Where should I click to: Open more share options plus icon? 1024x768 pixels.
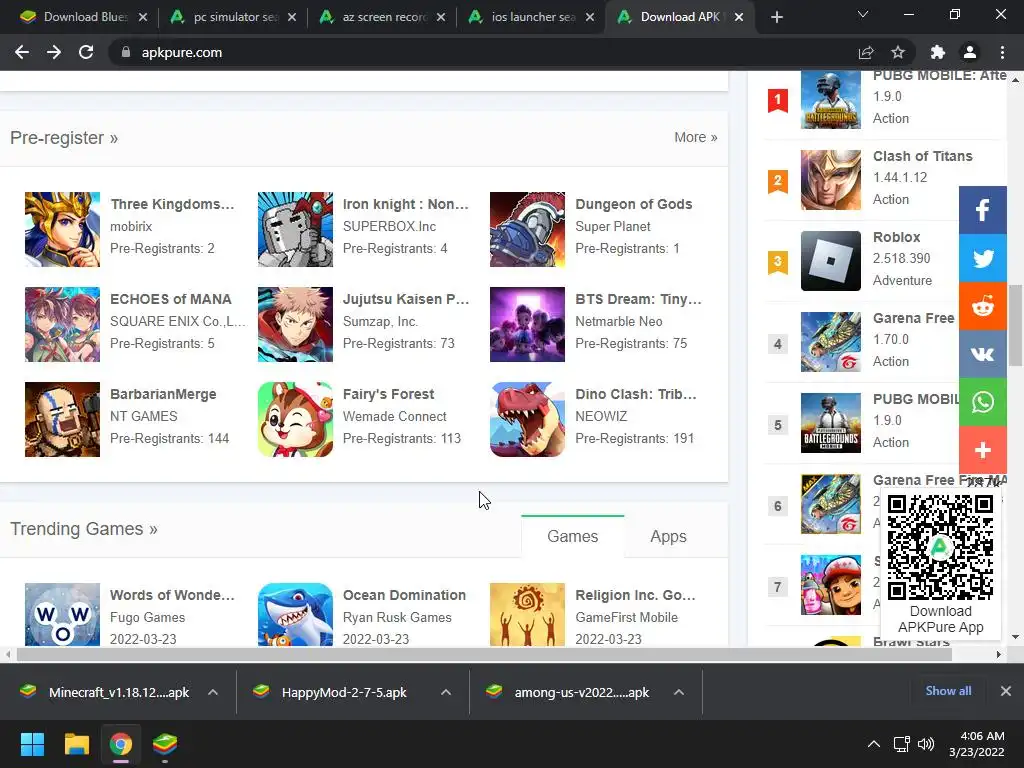(982, 450)
